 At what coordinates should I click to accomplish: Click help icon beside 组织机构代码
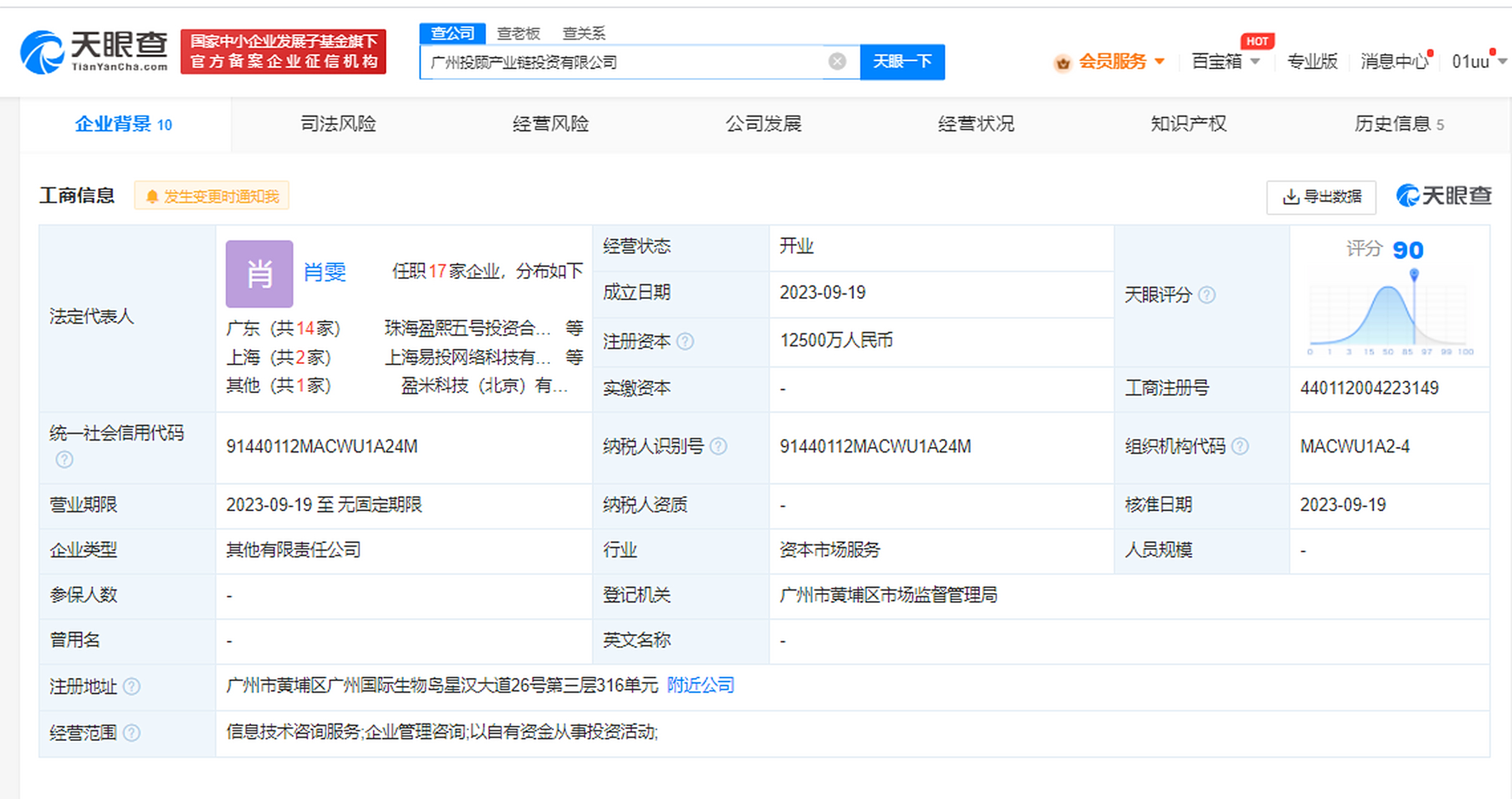coord(1240,446)
